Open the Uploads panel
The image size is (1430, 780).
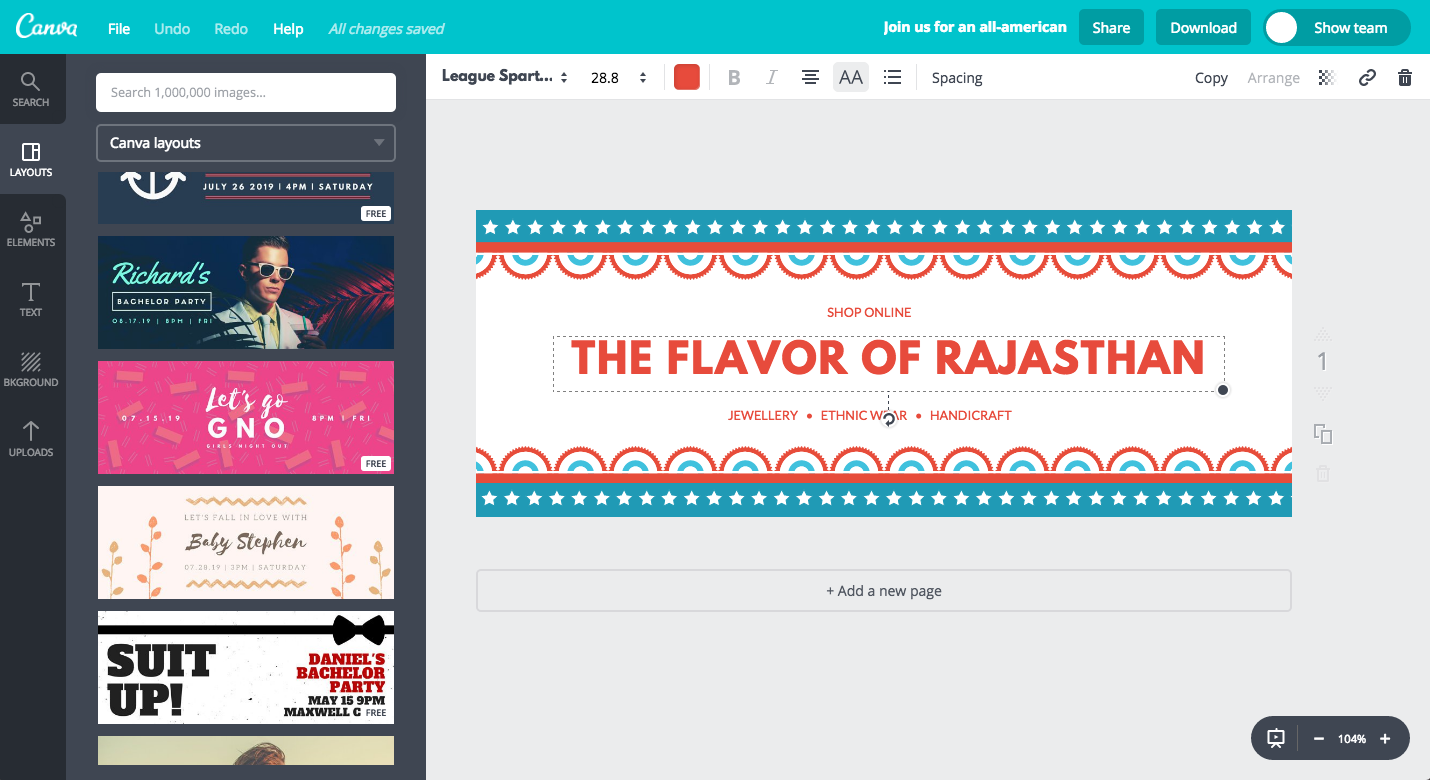[x=31, y=438]
